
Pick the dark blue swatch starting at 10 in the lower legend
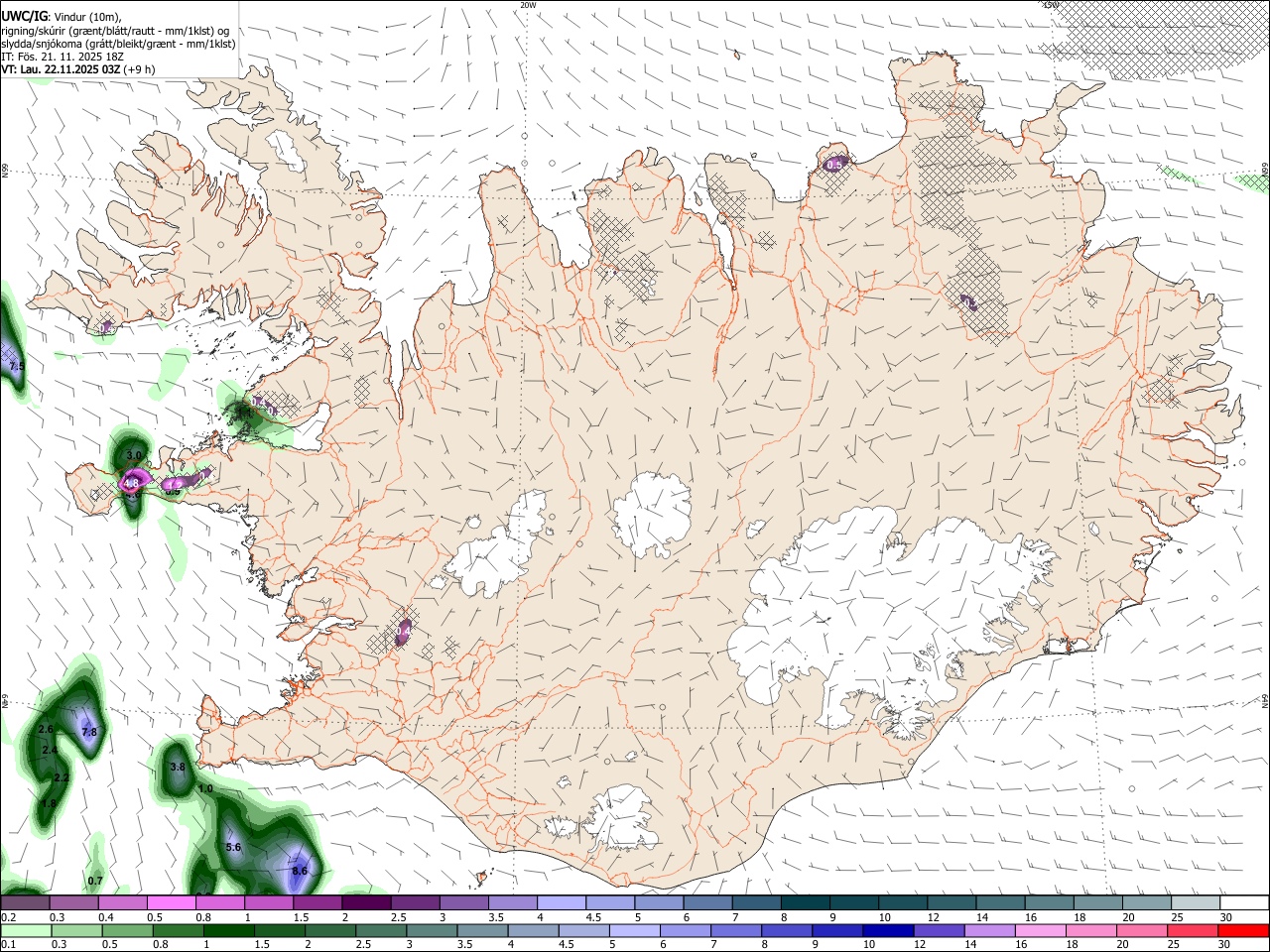[x=887, y=930]
